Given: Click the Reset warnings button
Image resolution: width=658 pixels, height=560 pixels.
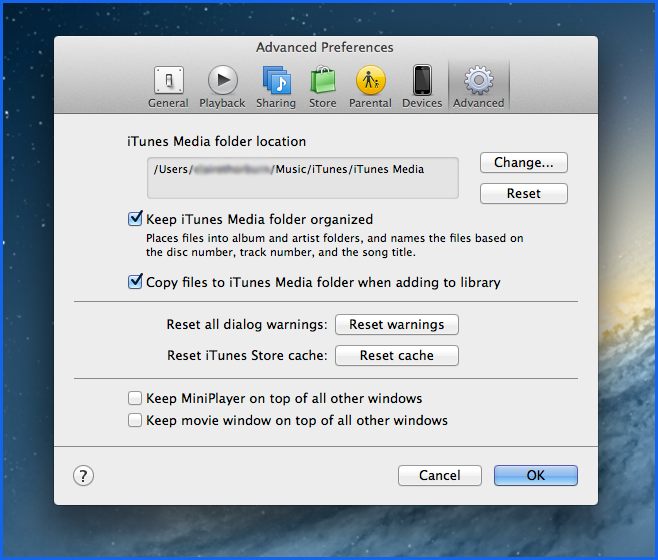Looking at the screenshot, I should 397,324.
